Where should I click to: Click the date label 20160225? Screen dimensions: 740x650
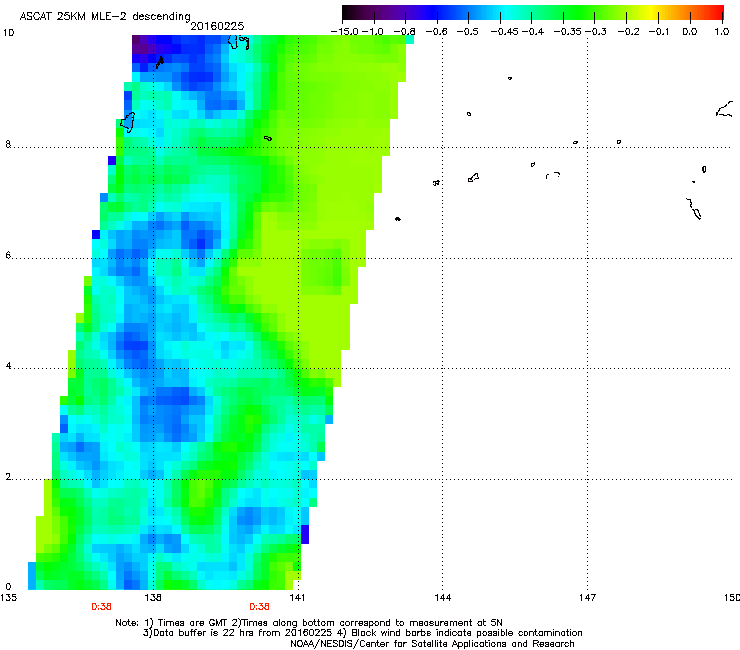pos(217,26)
